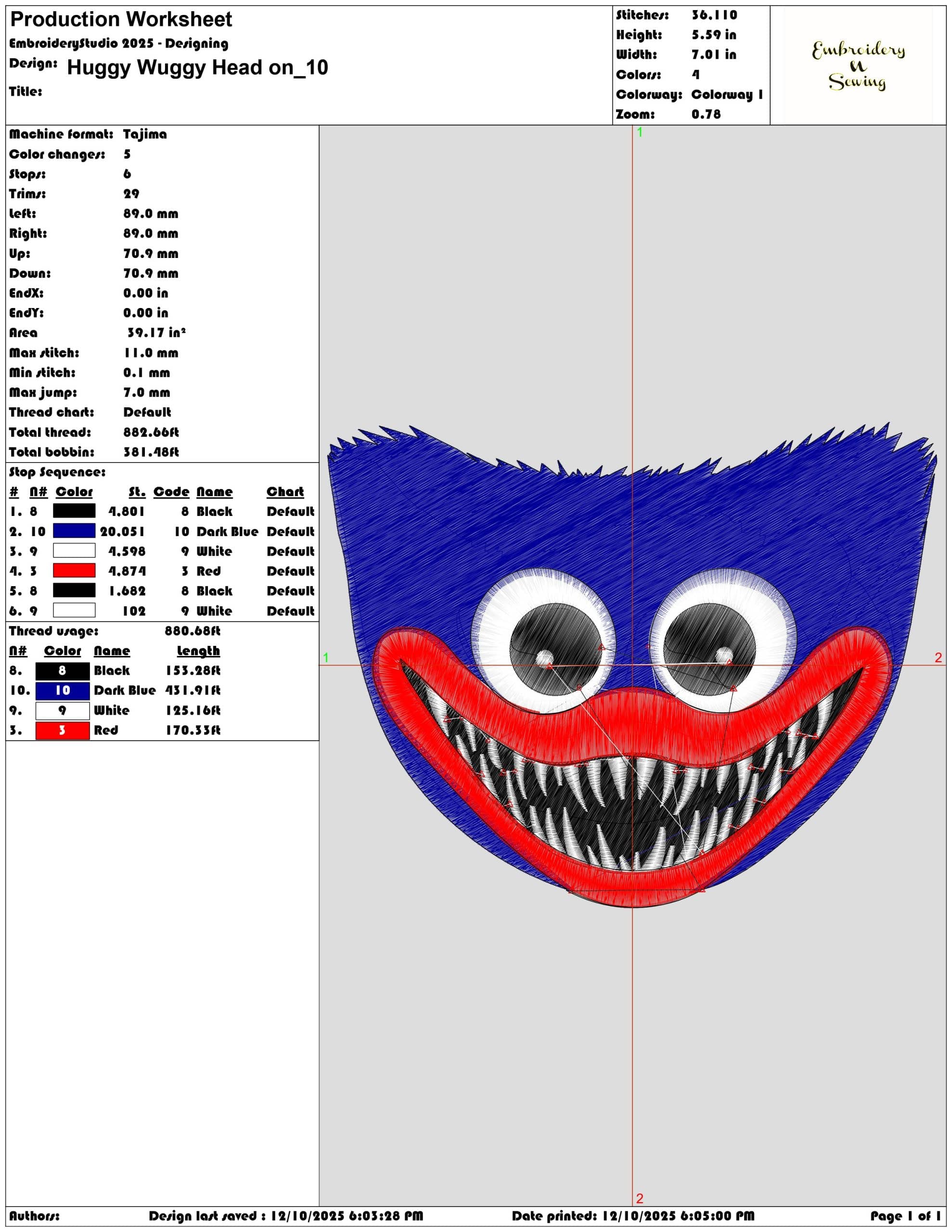Click the 'Left:' value 89.0 mm
Viewport: 952px width, 1232px height.
pyautogui.click(x=151, y=214)
